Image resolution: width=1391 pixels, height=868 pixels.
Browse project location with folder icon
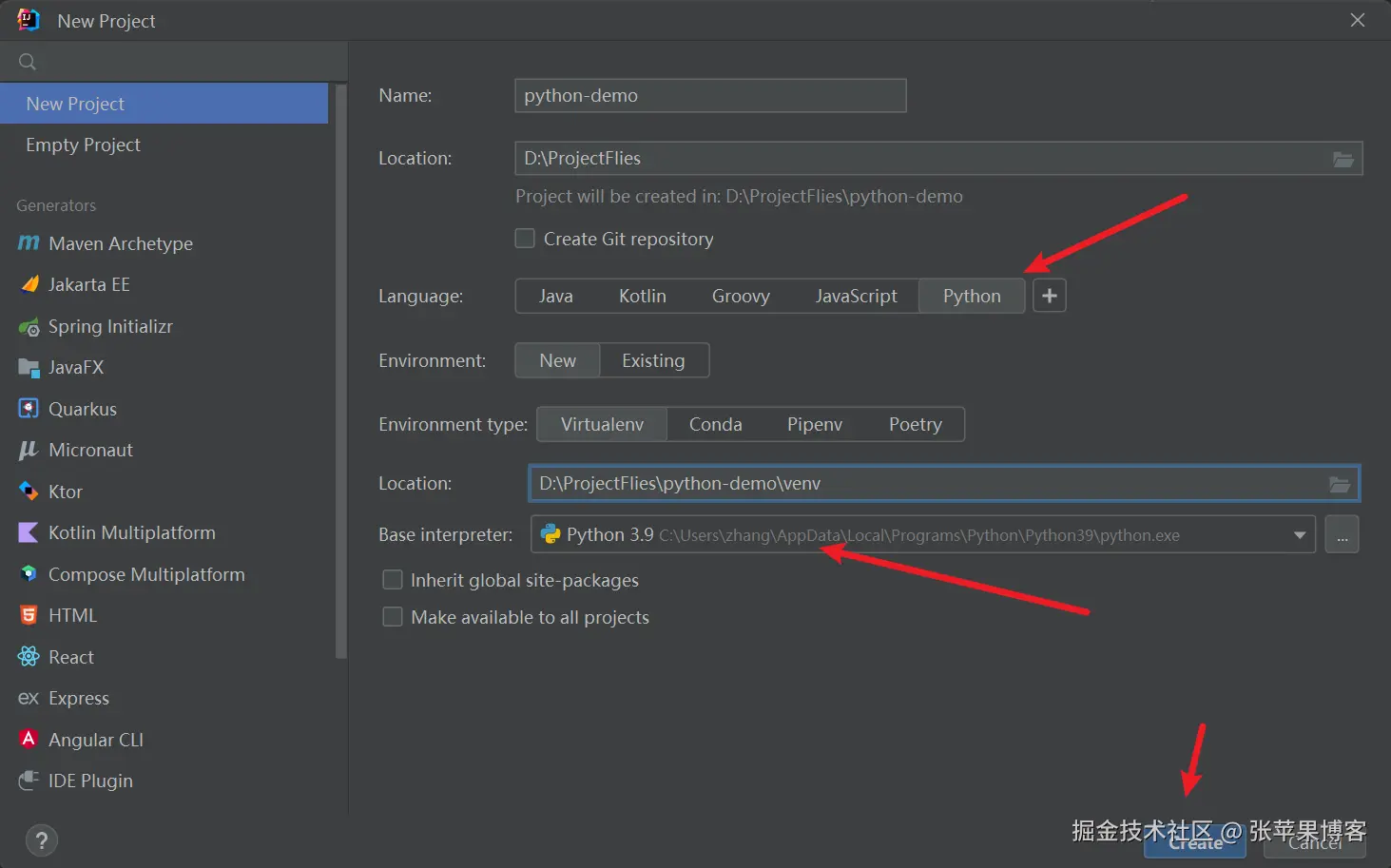point(1343,159)
